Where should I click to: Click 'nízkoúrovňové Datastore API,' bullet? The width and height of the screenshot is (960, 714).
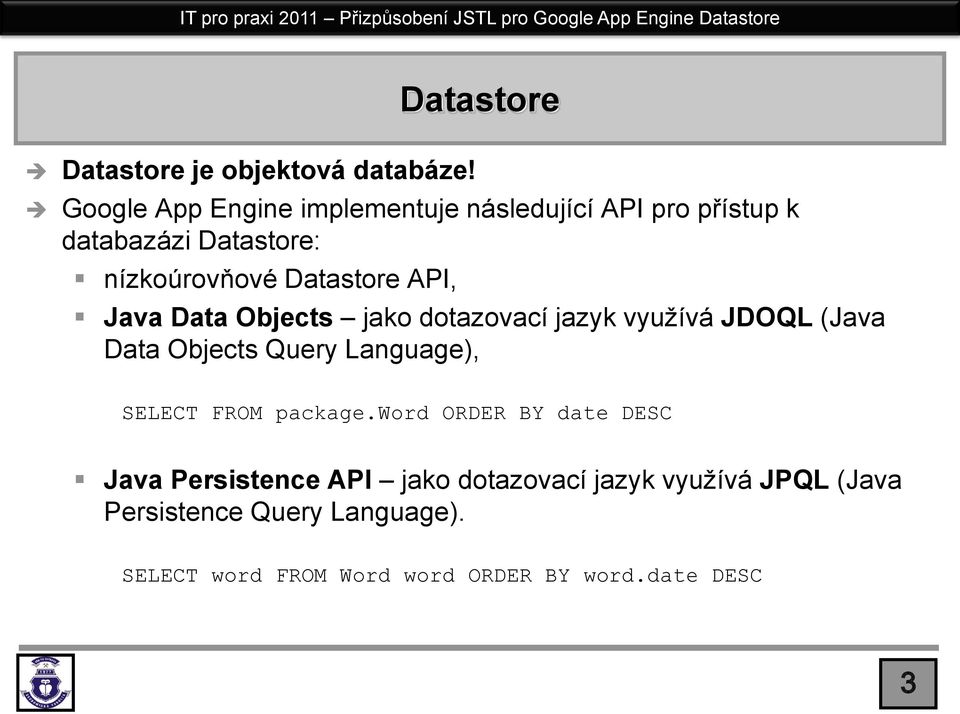pyautogui.click(x=280, y=279)
